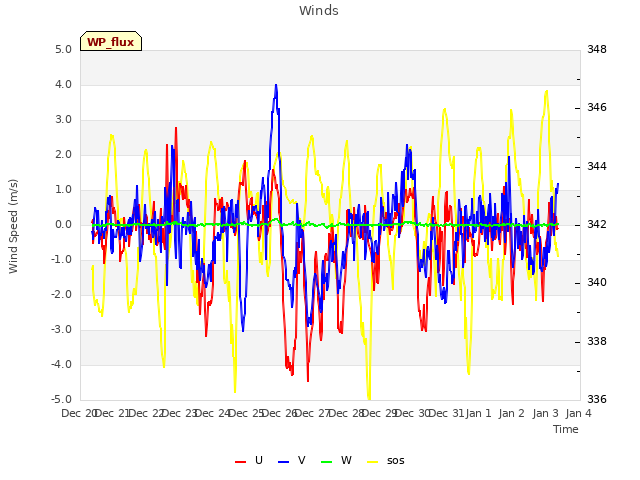Click the green W legend color swatch
This screenshot has height=480, width=640.
pyautogui.click(x=327, y=462)
